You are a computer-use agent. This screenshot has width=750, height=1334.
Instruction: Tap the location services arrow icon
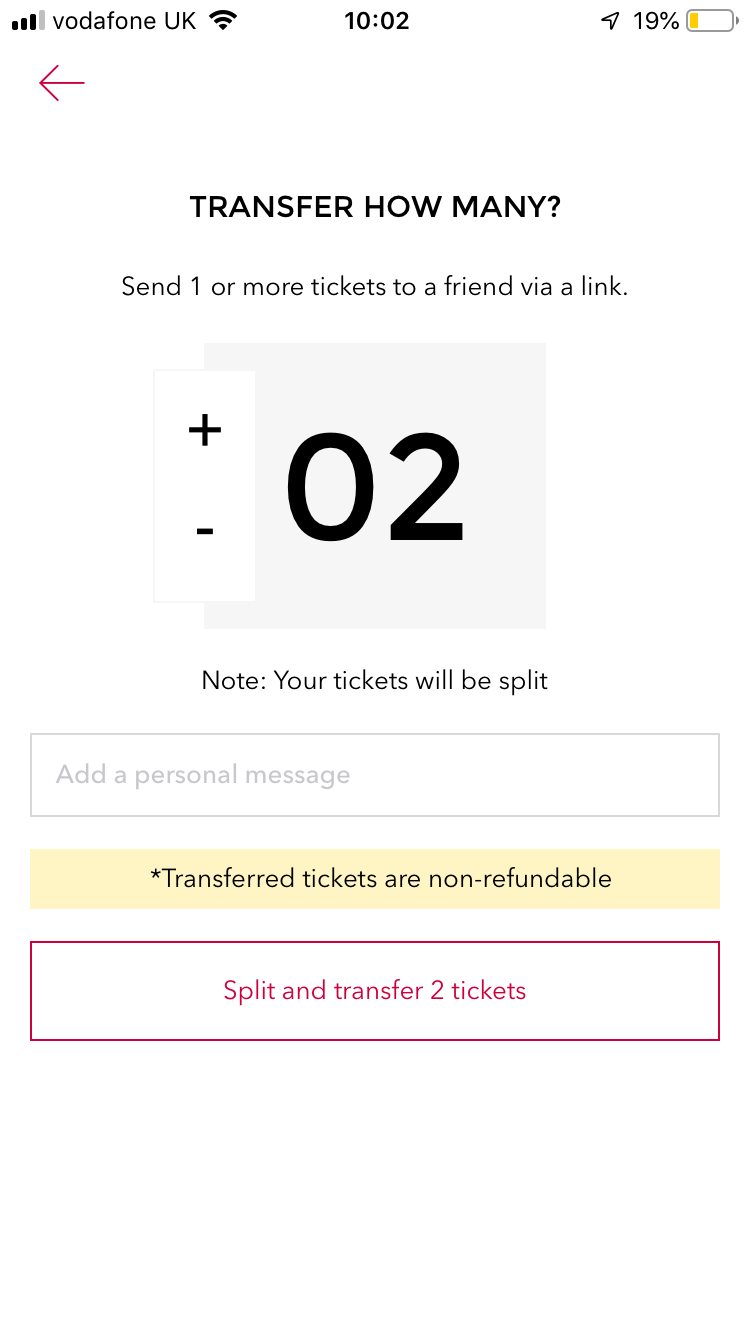coord(610,21)
